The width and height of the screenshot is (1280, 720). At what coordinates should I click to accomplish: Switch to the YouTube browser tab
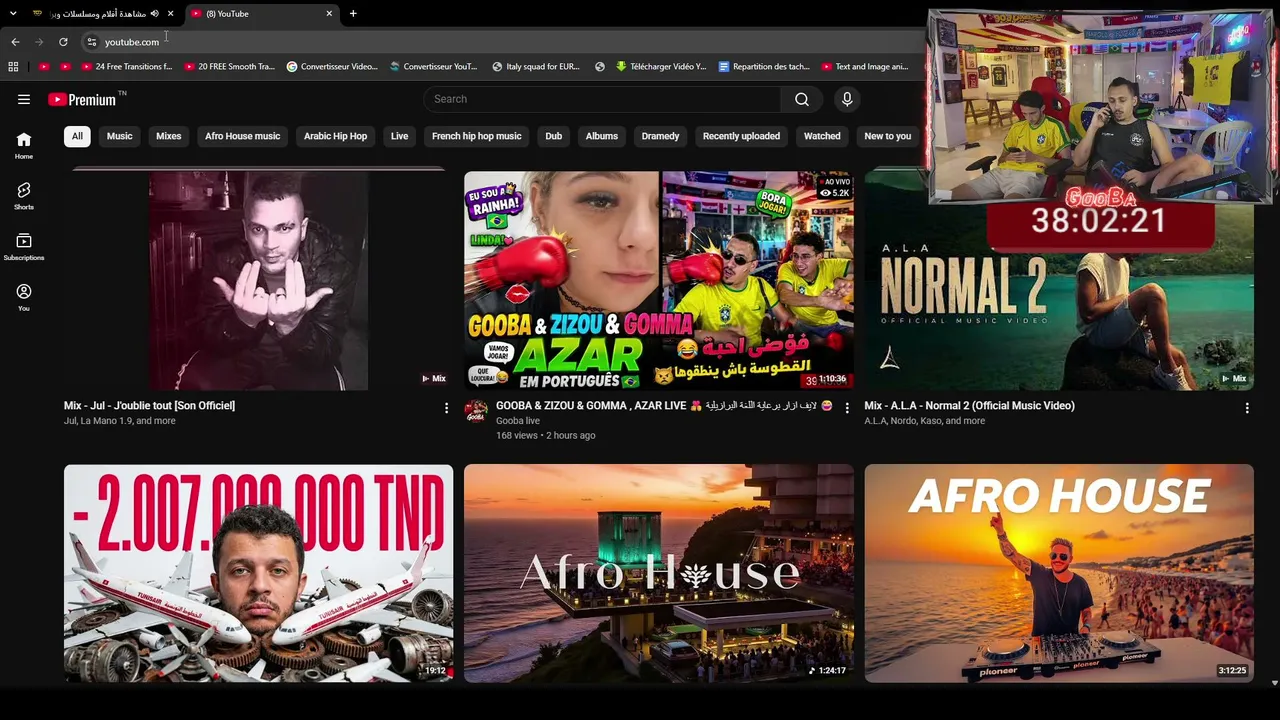tap(263, 14)
